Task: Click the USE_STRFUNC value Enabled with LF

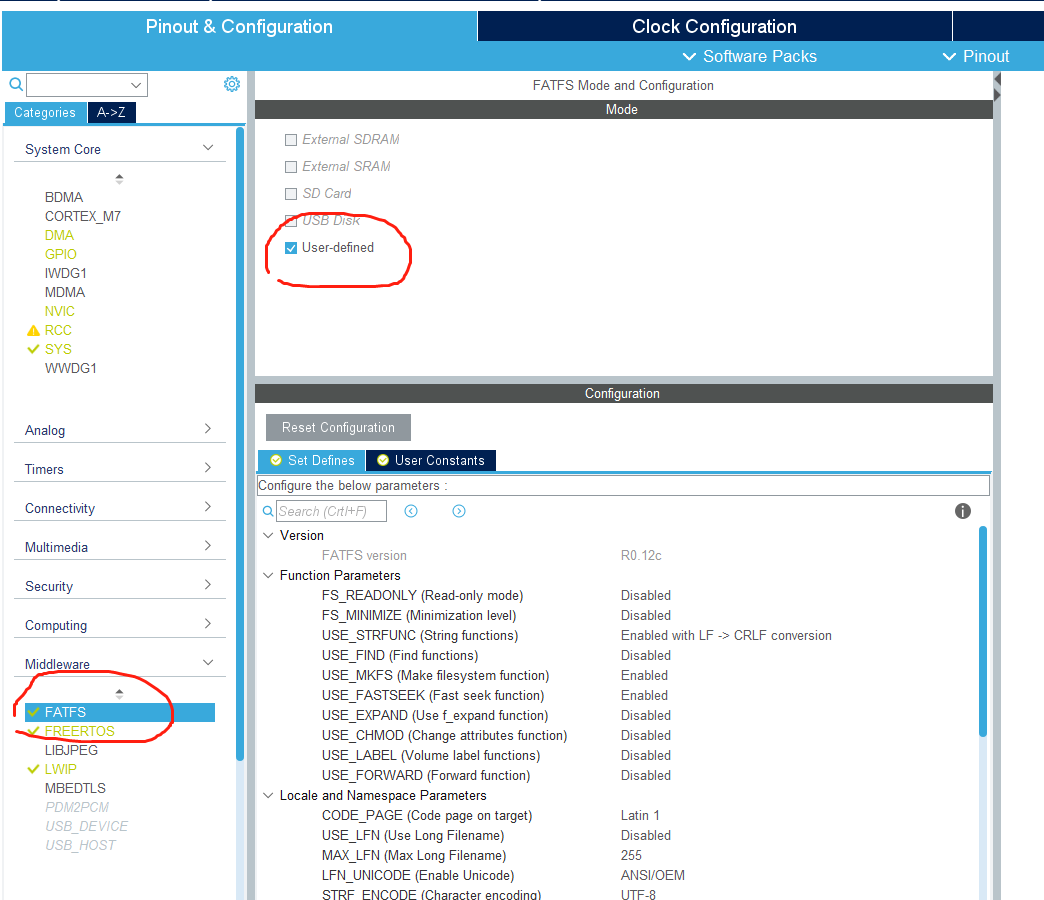Action: (x=726, y=636)
